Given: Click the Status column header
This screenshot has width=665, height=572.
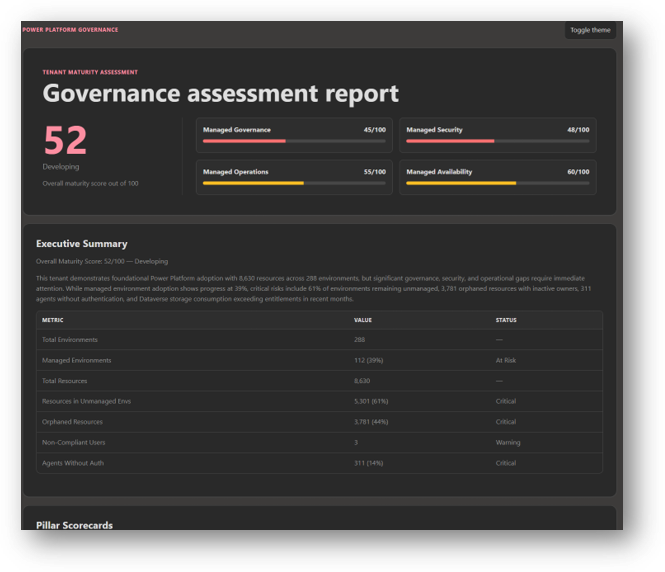Looking at the screenshot, I should click(506, 320).
